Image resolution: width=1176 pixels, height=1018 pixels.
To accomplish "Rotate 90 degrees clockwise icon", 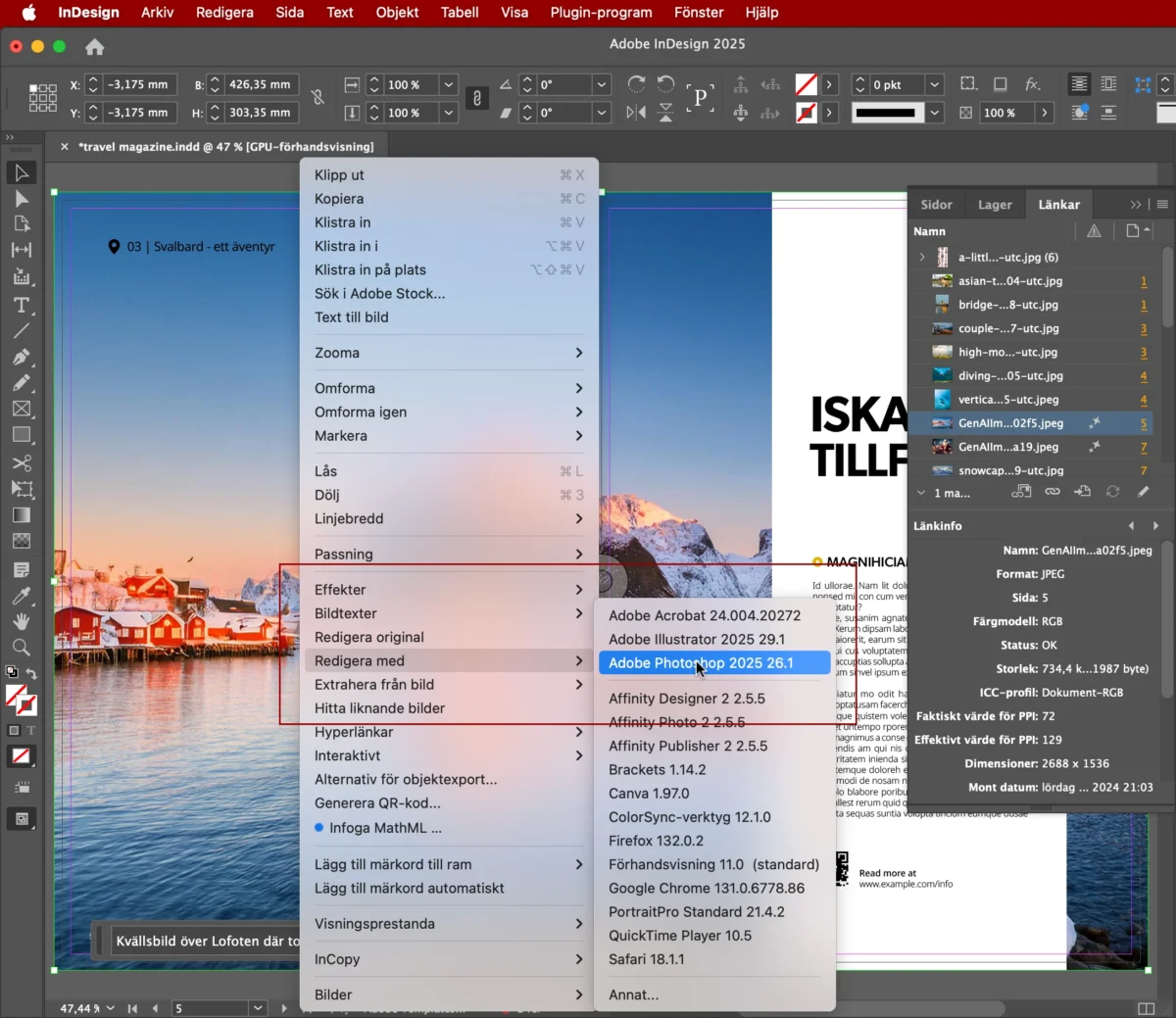I will (x=636, y=84).
